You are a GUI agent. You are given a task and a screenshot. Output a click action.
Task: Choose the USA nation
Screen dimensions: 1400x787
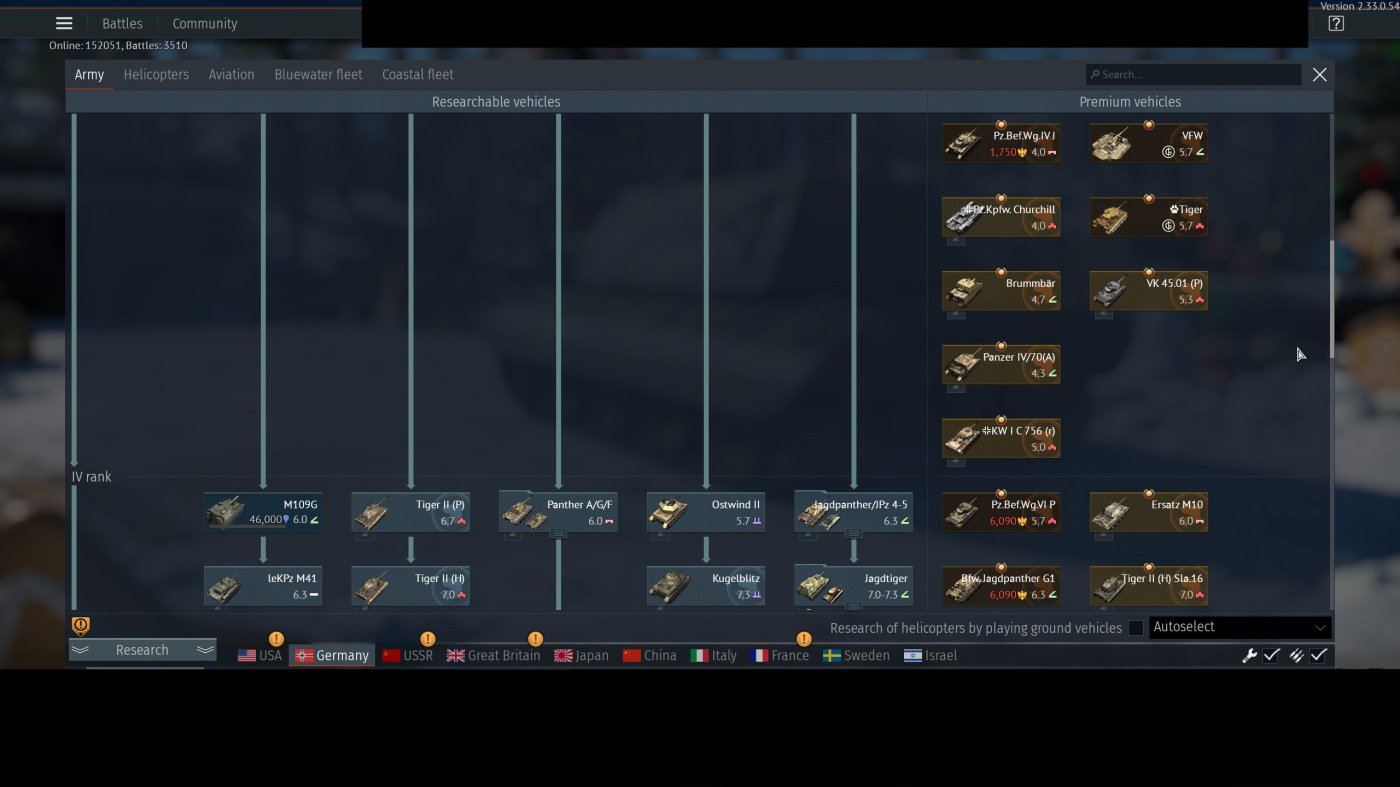[x=260, y=656]
